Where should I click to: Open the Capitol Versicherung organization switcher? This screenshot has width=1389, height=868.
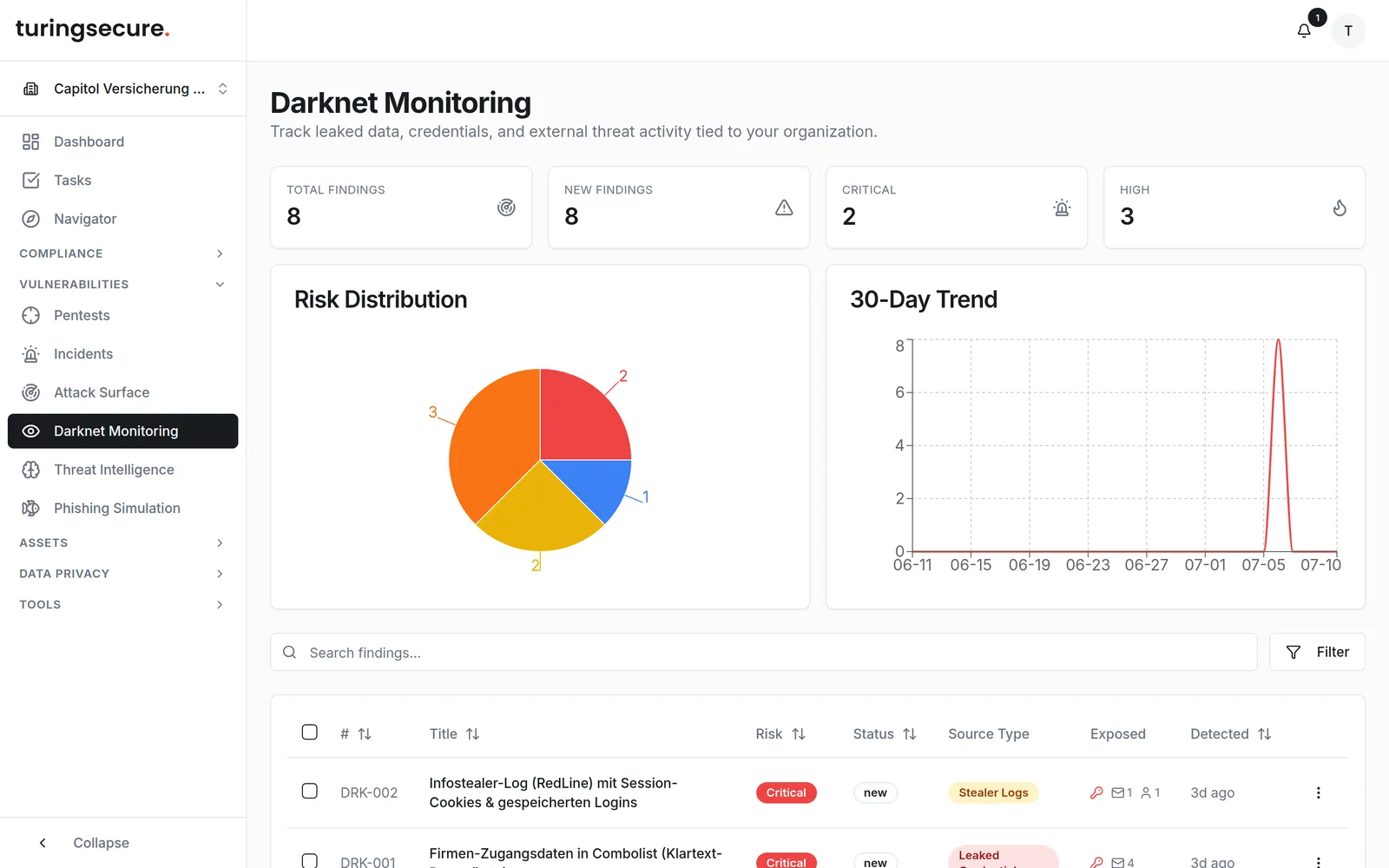point(123,89)
